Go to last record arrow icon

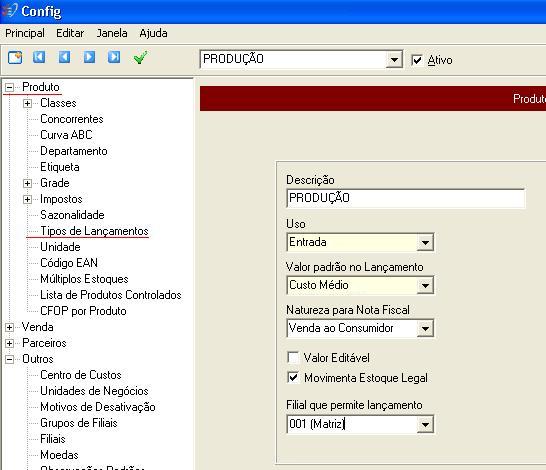114,57
